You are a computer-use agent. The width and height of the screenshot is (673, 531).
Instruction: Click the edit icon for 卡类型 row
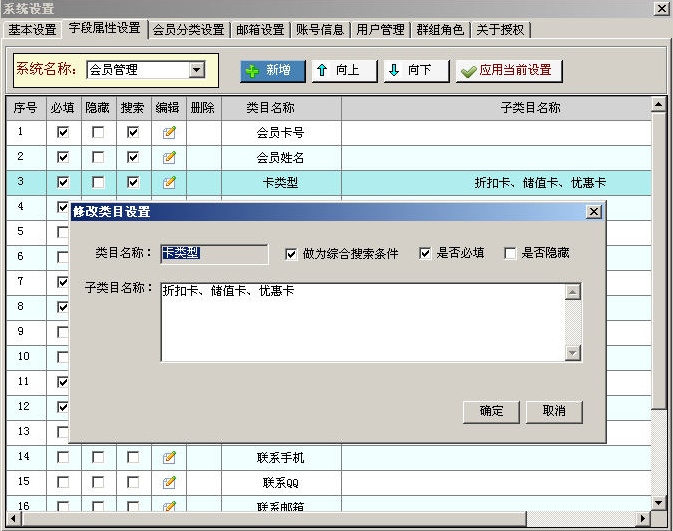(169, 182)
